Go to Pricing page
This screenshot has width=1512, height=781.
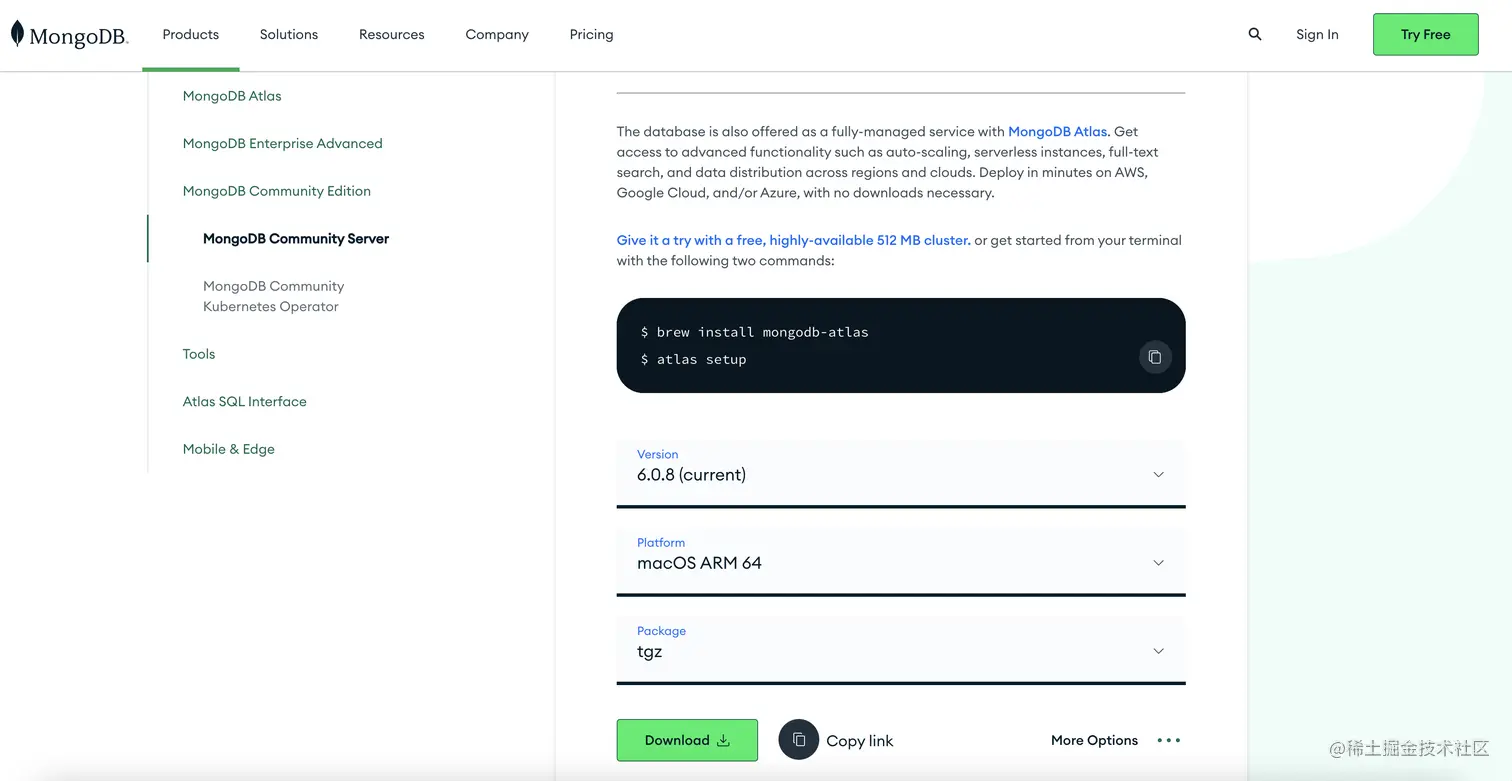pos(592,34)
